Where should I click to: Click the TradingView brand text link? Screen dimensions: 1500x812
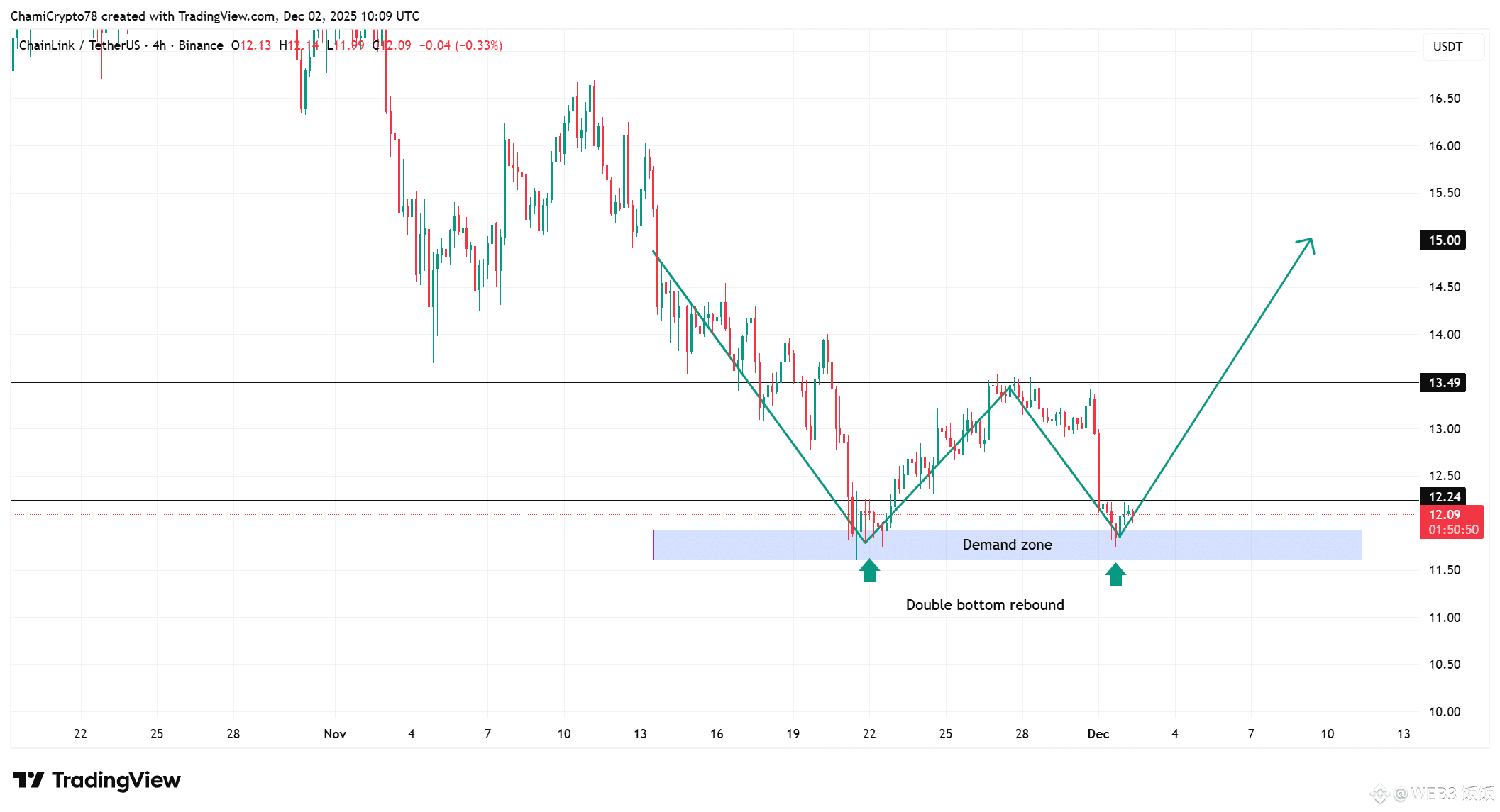116,780
